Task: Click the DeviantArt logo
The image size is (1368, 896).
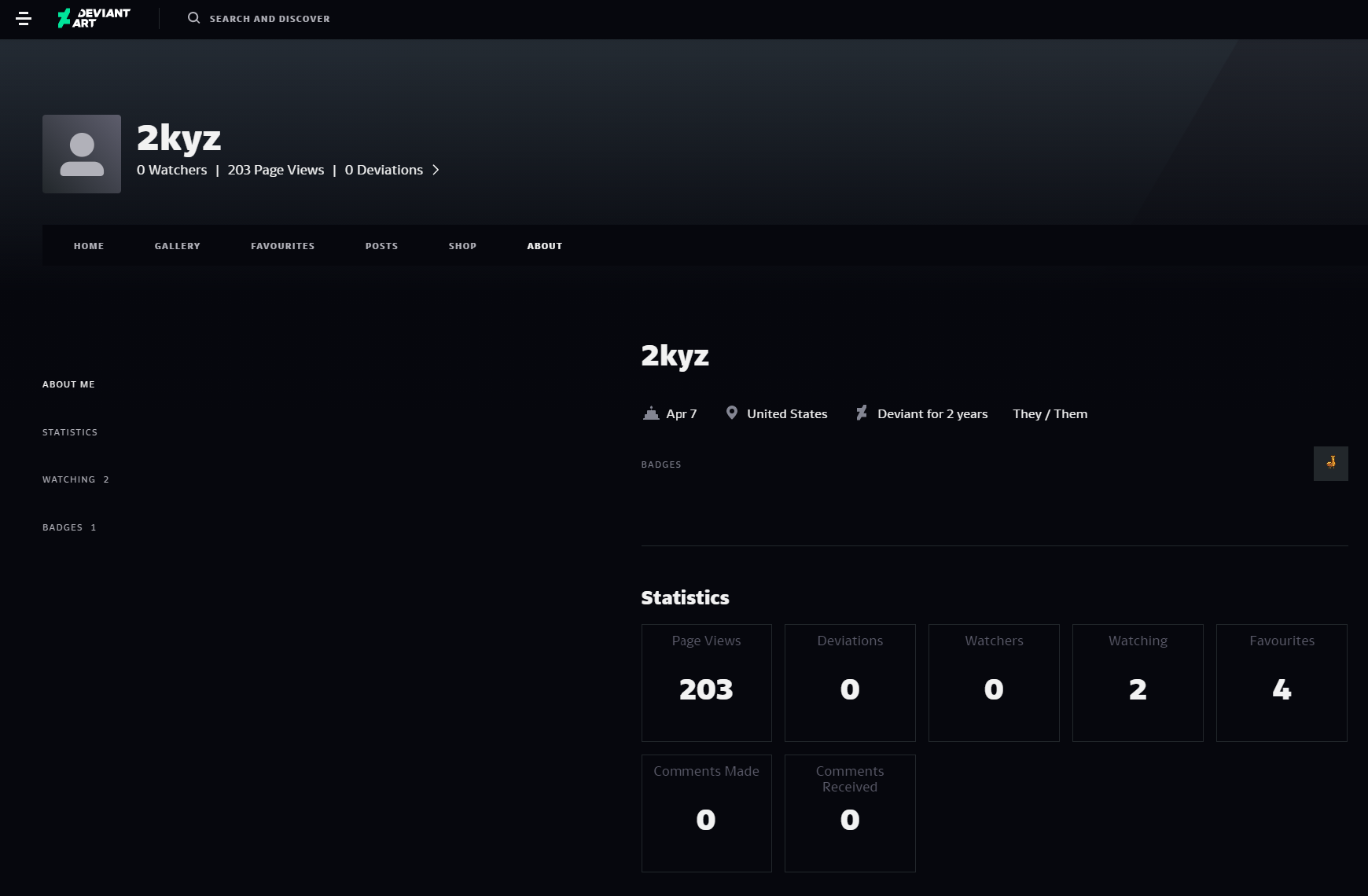Action: pyautogui.click(x=94, y=18)
